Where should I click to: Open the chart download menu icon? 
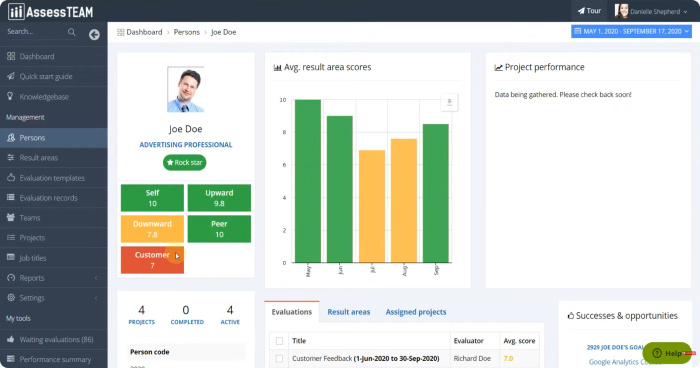[x=449, y=102]
